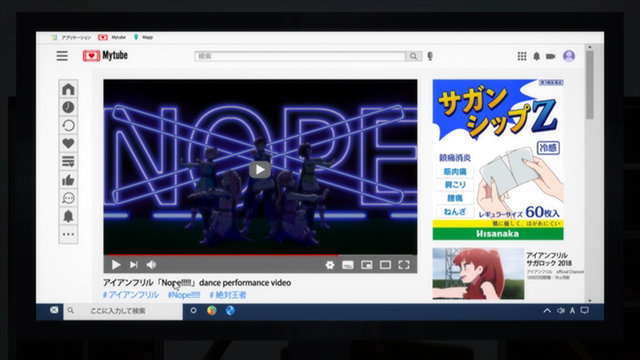Open hashtag #Nope!!!! link
Image resolution: width=640 pixels, height=360 pixels.
click(184, 295)
